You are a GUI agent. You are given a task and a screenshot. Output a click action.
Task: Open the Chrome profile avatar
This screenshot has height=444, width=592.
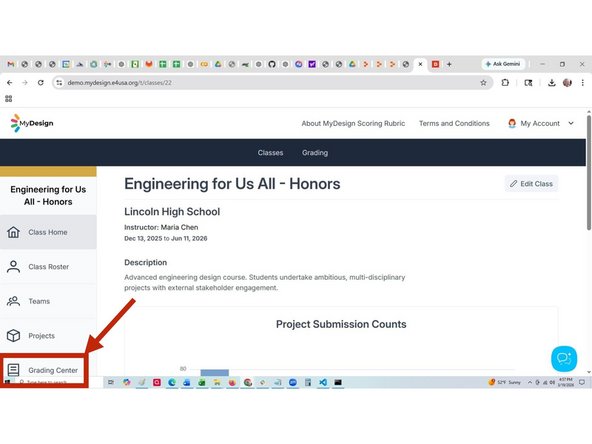point(567,83)
